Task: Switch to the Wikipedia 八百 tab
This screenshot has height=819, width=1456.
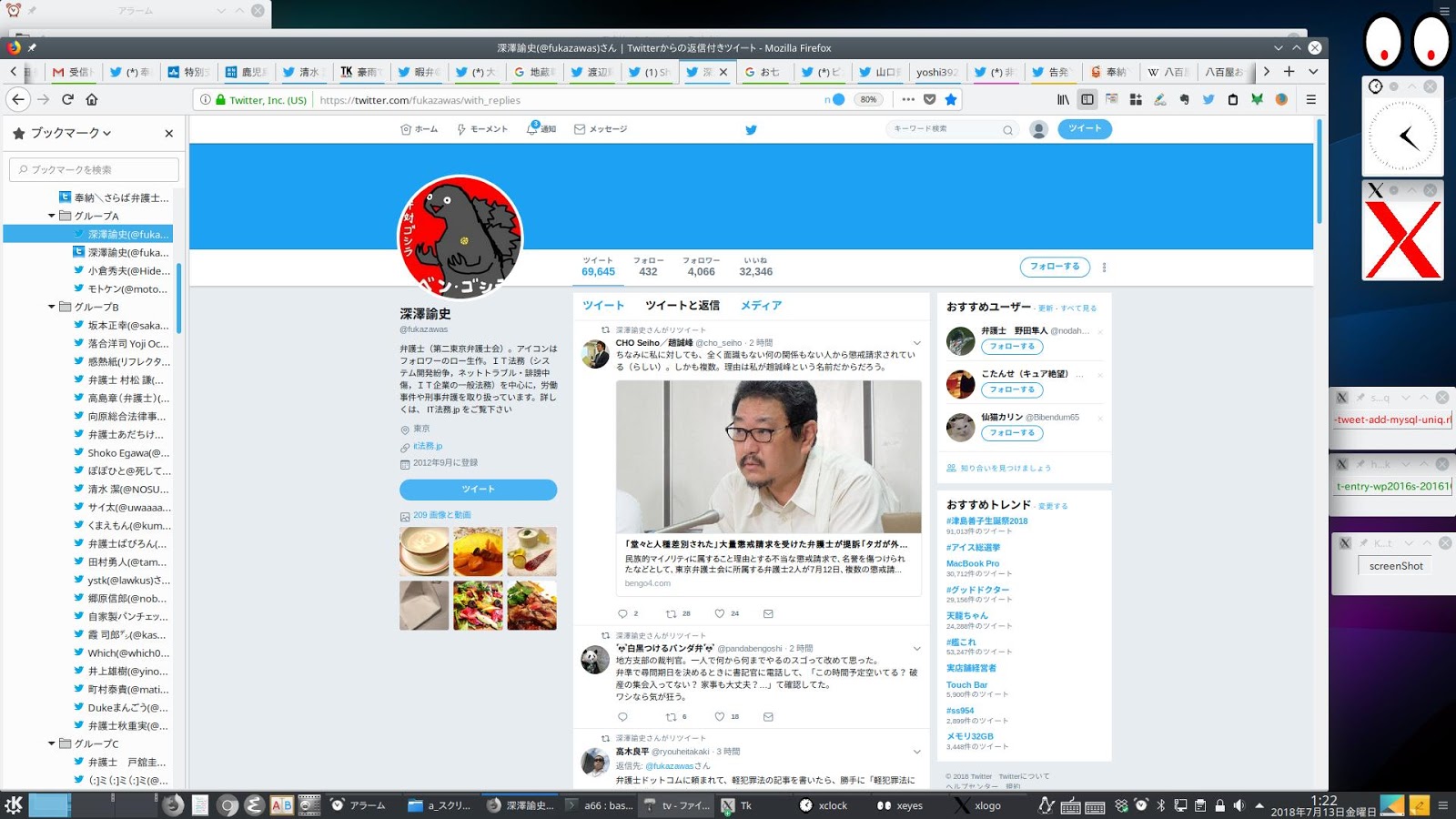Action: [x=1168, y=72]
